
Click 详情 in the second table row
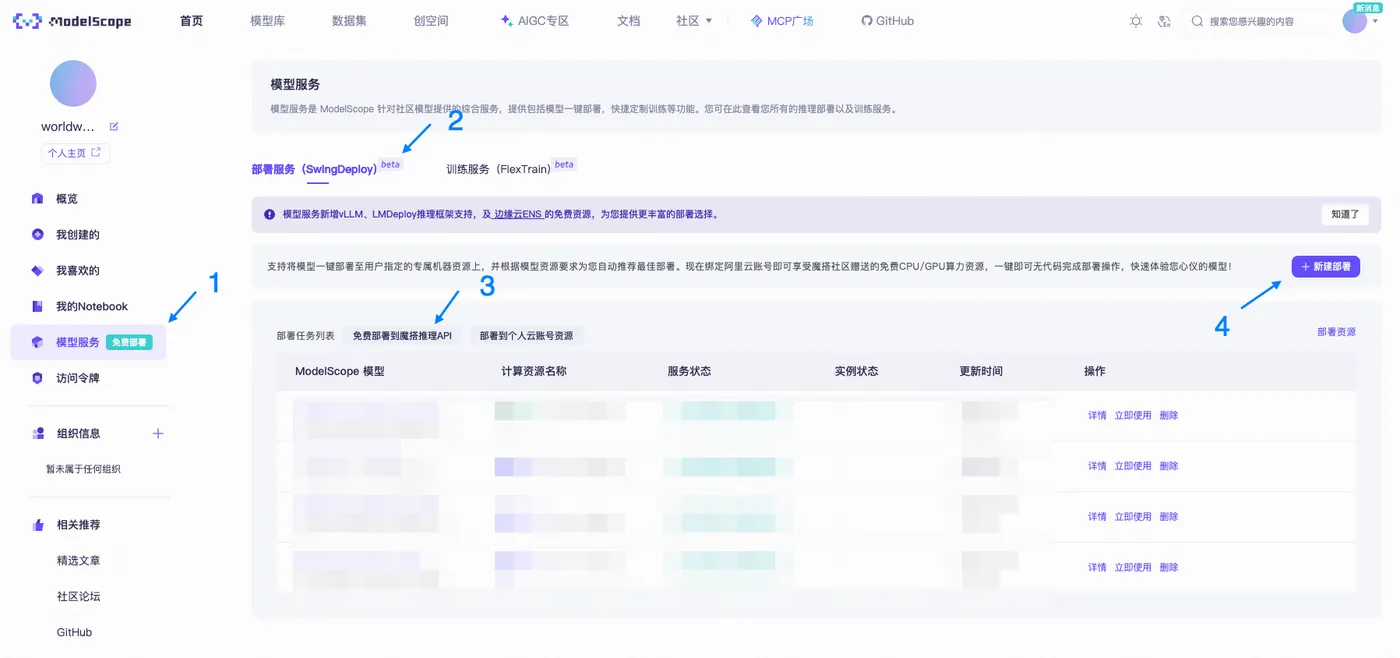pos(1097,466)
